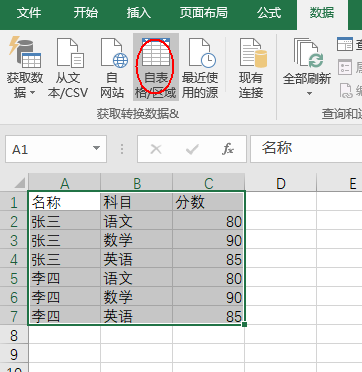Confirm the formula bar entry with checkmark
The width and height of the screenshot is (362, 372).
(x=192, y=149)
